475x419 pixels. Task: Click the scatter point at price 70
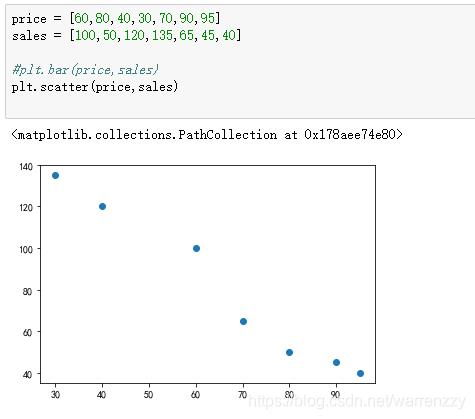coord(243,321)
